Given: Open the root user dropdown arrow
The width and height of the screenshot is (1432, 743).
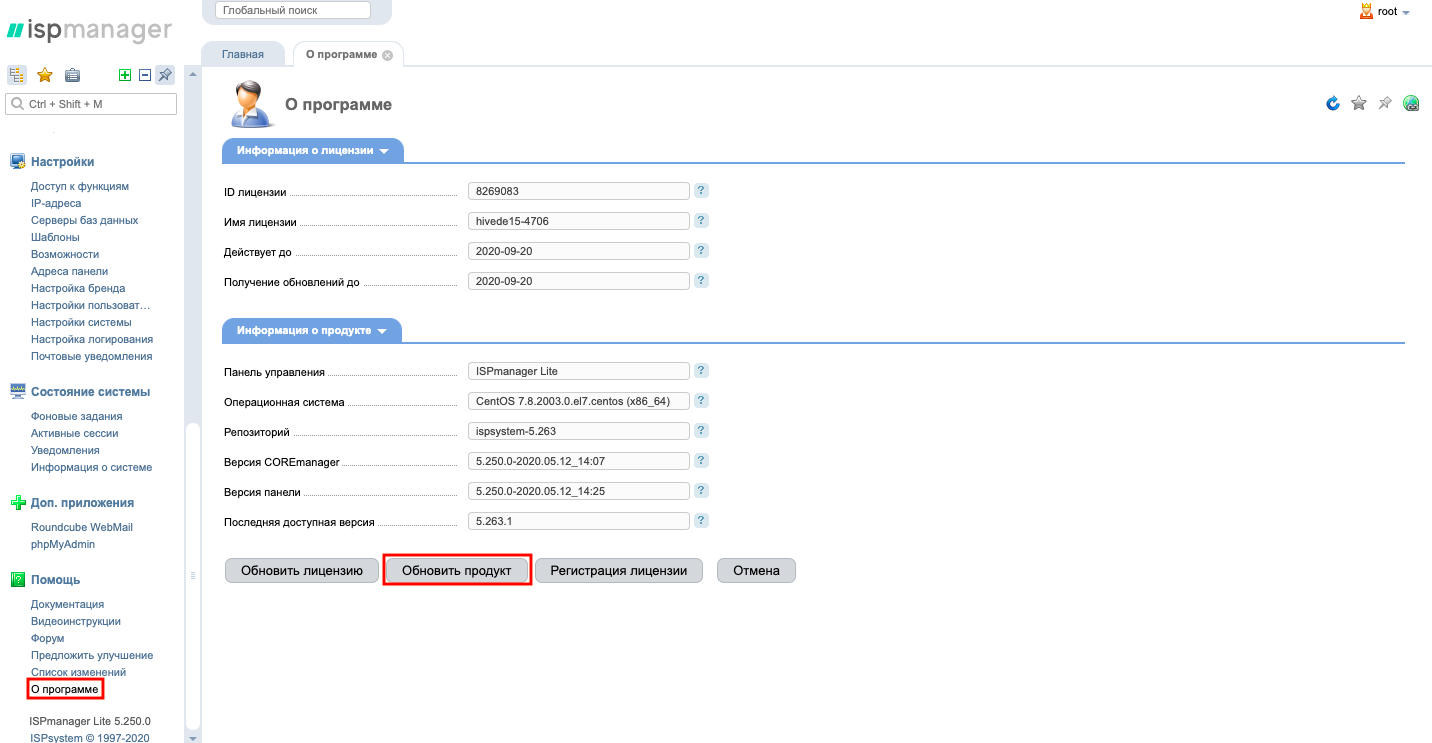Looking at the screenshot, I should tap(1406, 13).
